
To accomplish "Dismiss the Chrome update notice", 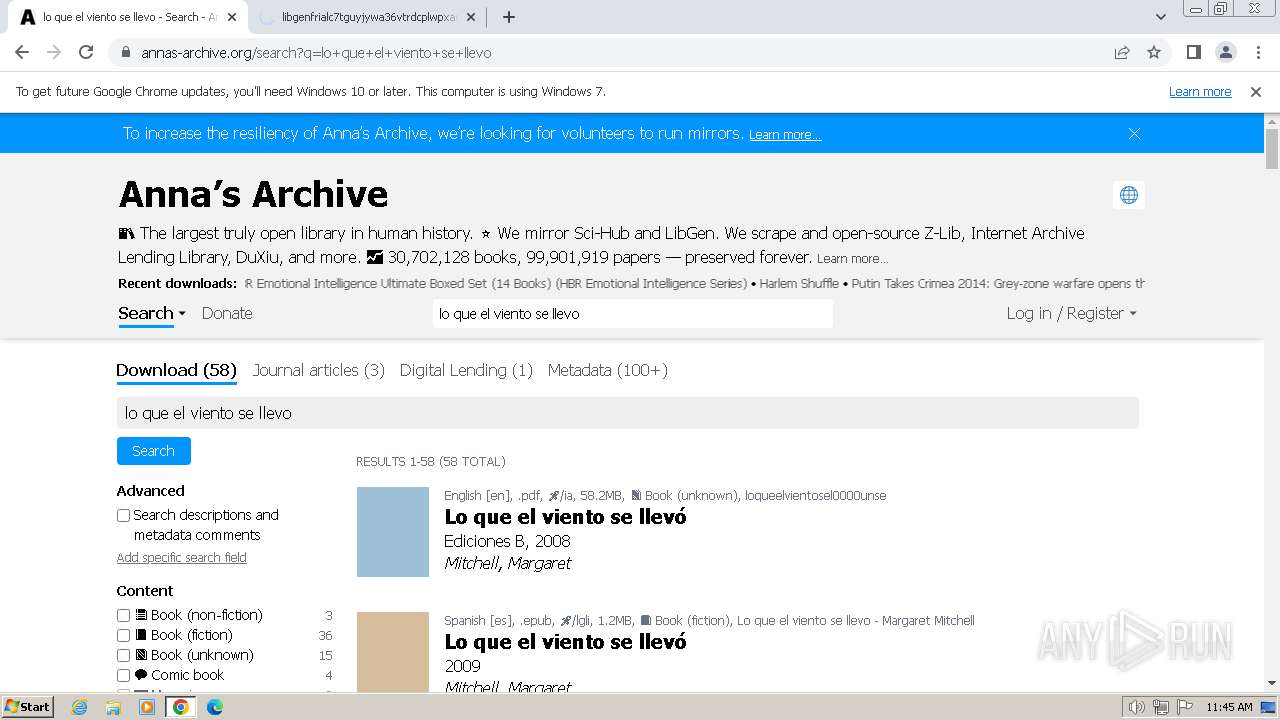I will click(1256, 91).
